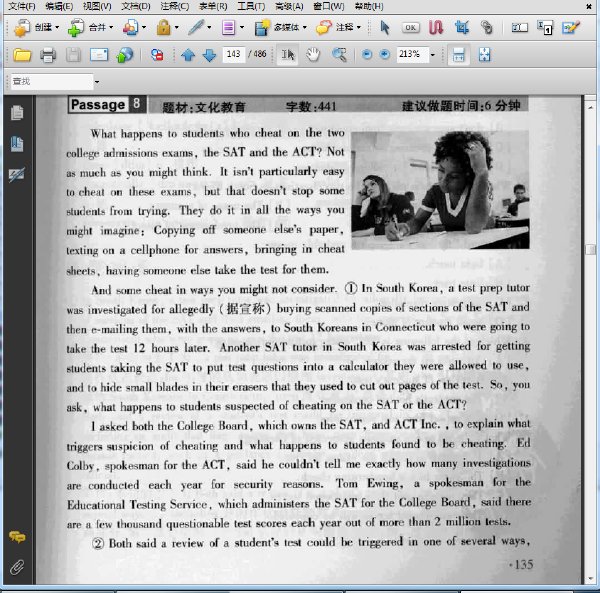Expand the 查找 find options arrow
The image size is (600, 593).
pos(97,82)
